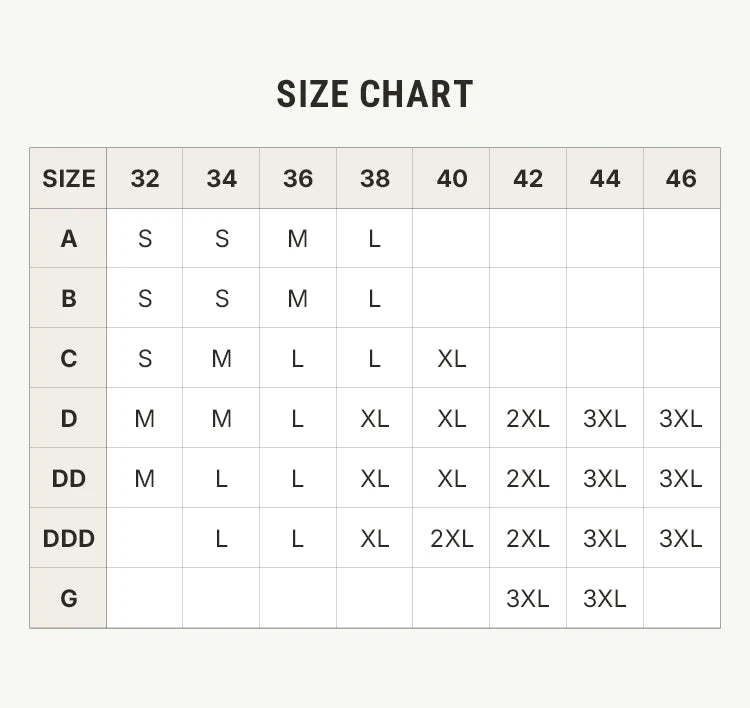The height and width of the screenshot is (708, 750).
Task: Select the 32 band column header
Action: click(x=144, y=178)
